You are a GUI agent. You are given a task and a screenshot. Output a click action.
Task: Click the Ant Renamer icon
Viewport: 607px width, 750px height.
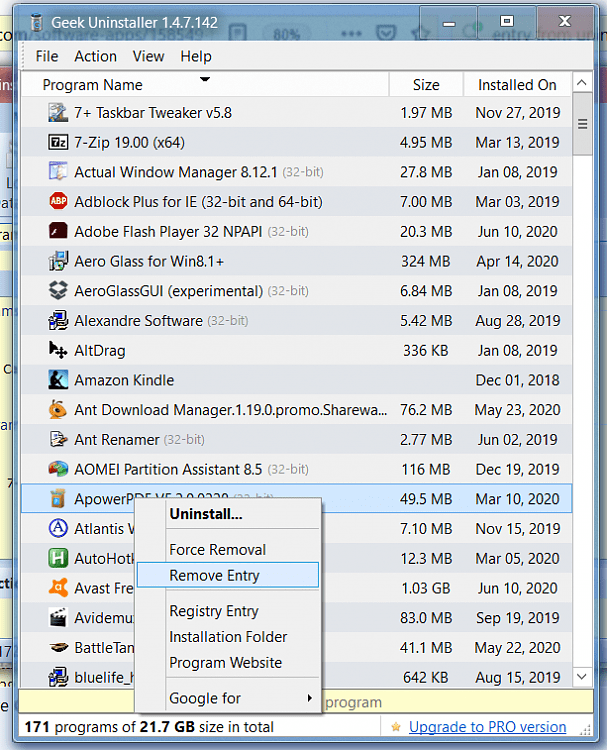(58, 439)
